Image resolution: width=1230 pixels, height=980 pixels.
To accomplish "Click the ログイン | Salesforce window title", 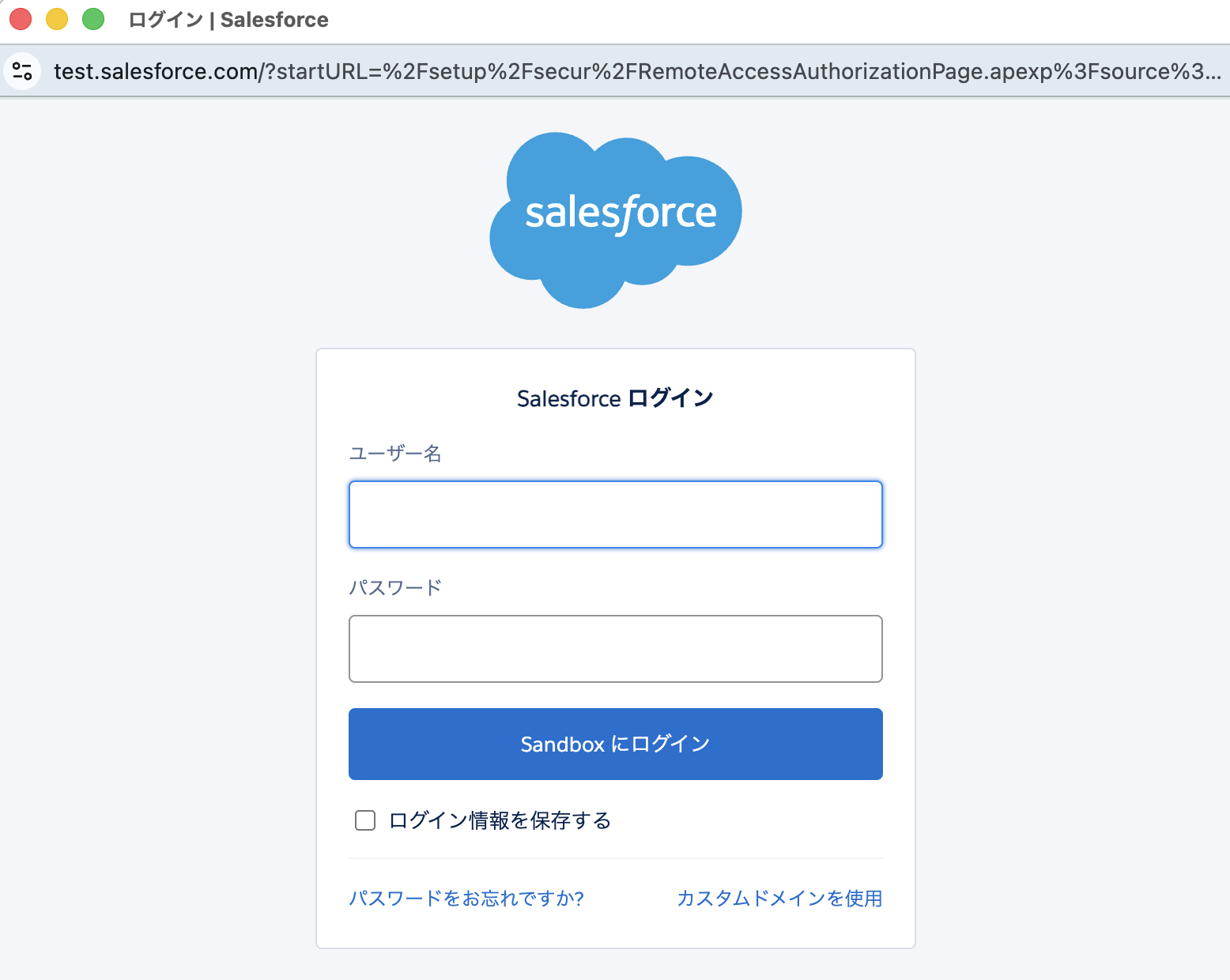I will [228, 20].
